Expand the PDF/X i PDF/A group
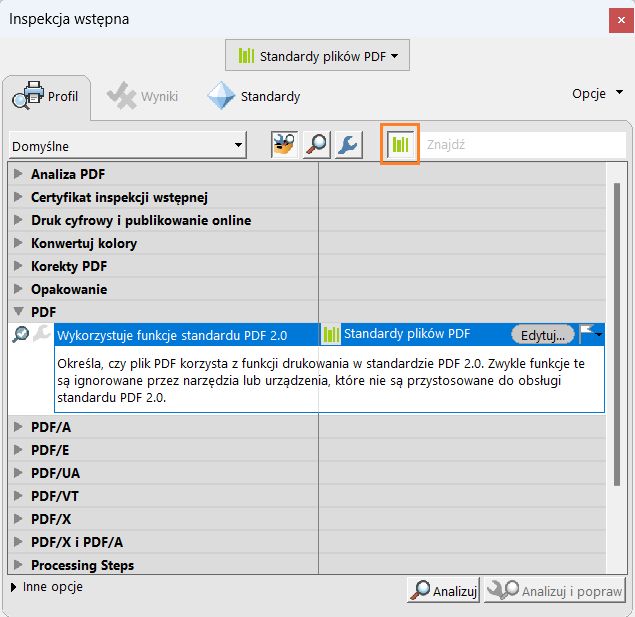This screenshot has width=635, height=617. click(x=18, y=542)
